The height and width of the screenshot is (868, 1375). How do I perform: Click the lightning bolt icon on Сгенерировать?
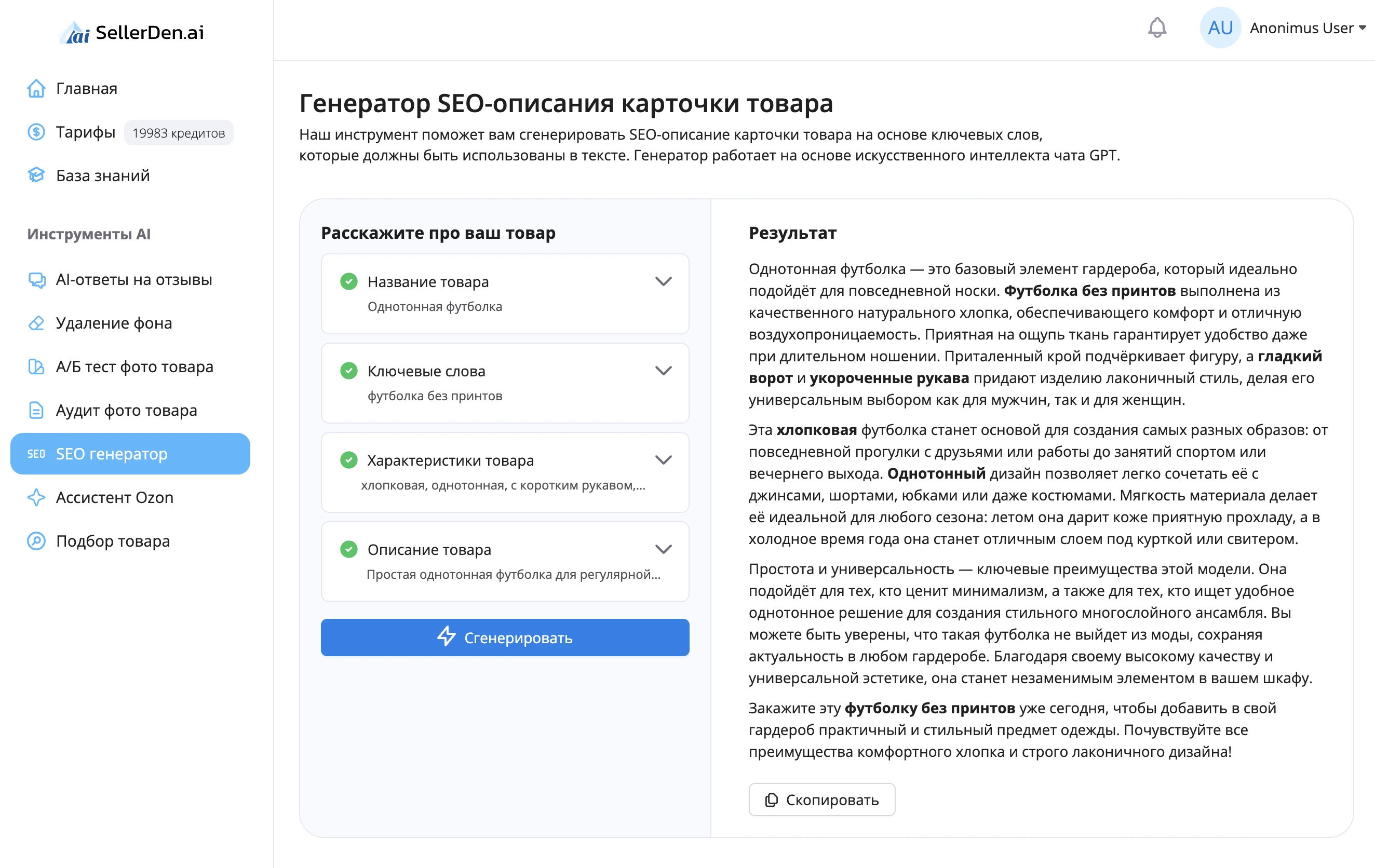(x=447, y=636)
